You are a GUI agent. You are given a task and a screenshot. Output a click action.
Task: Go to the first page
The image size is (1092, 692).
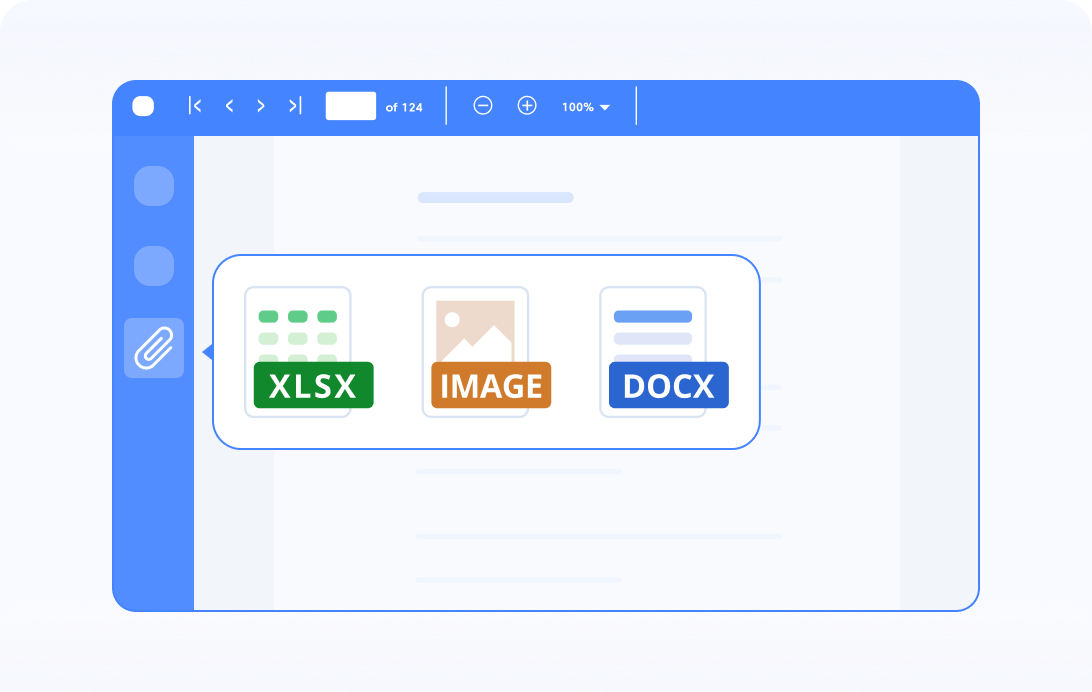pyautogui.click(x=196, y=105)
